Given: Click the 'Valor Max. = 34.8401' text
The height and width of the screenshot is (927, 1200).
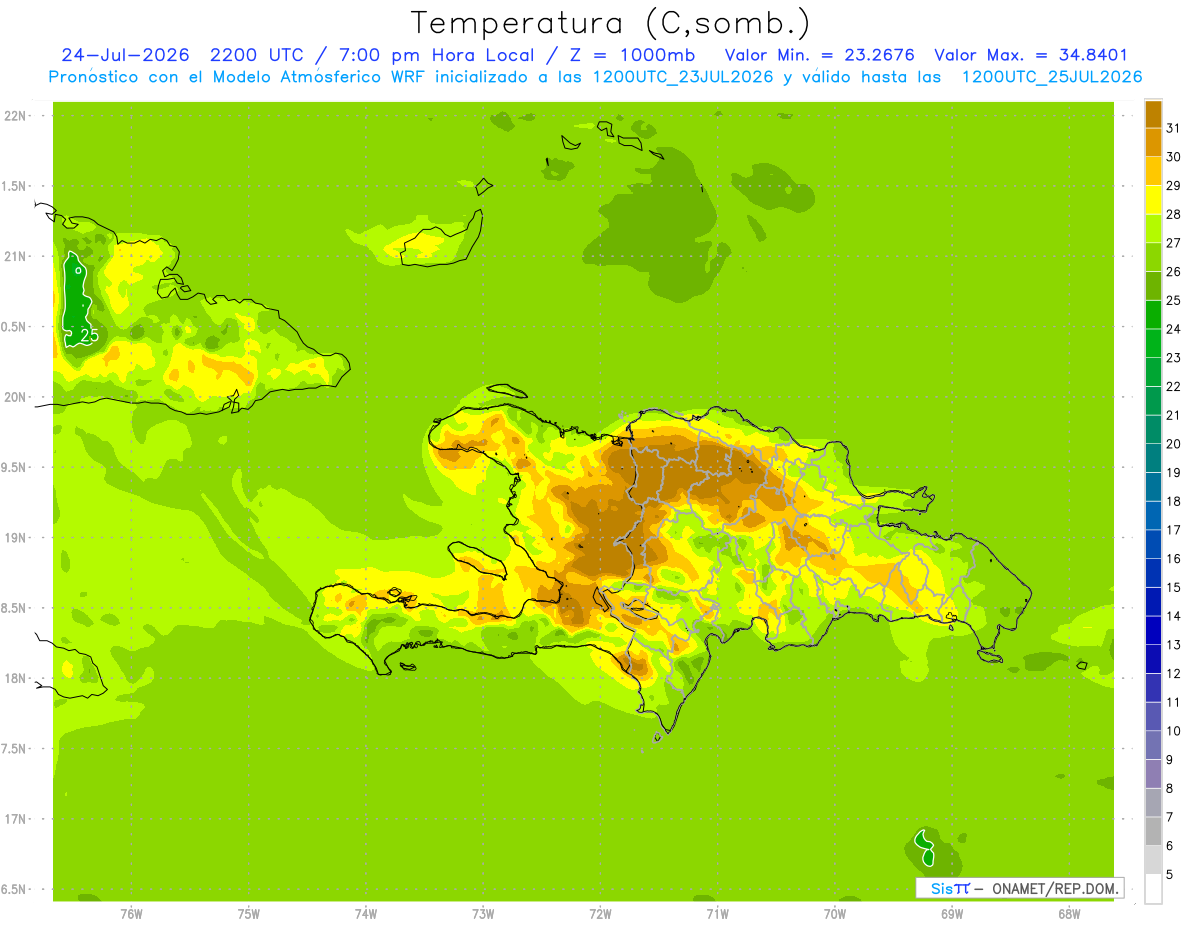Looking at the screenshot, I should tap(1030, 55).
